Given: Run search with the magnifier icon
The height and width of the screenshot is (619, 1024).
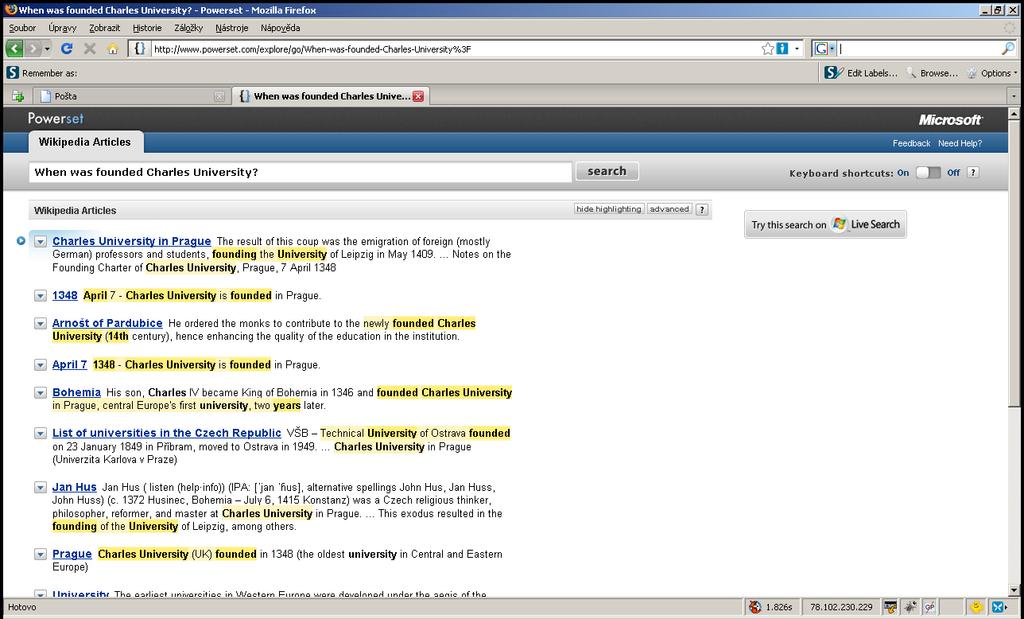Looking at the screenshot, I should 1008,49.
